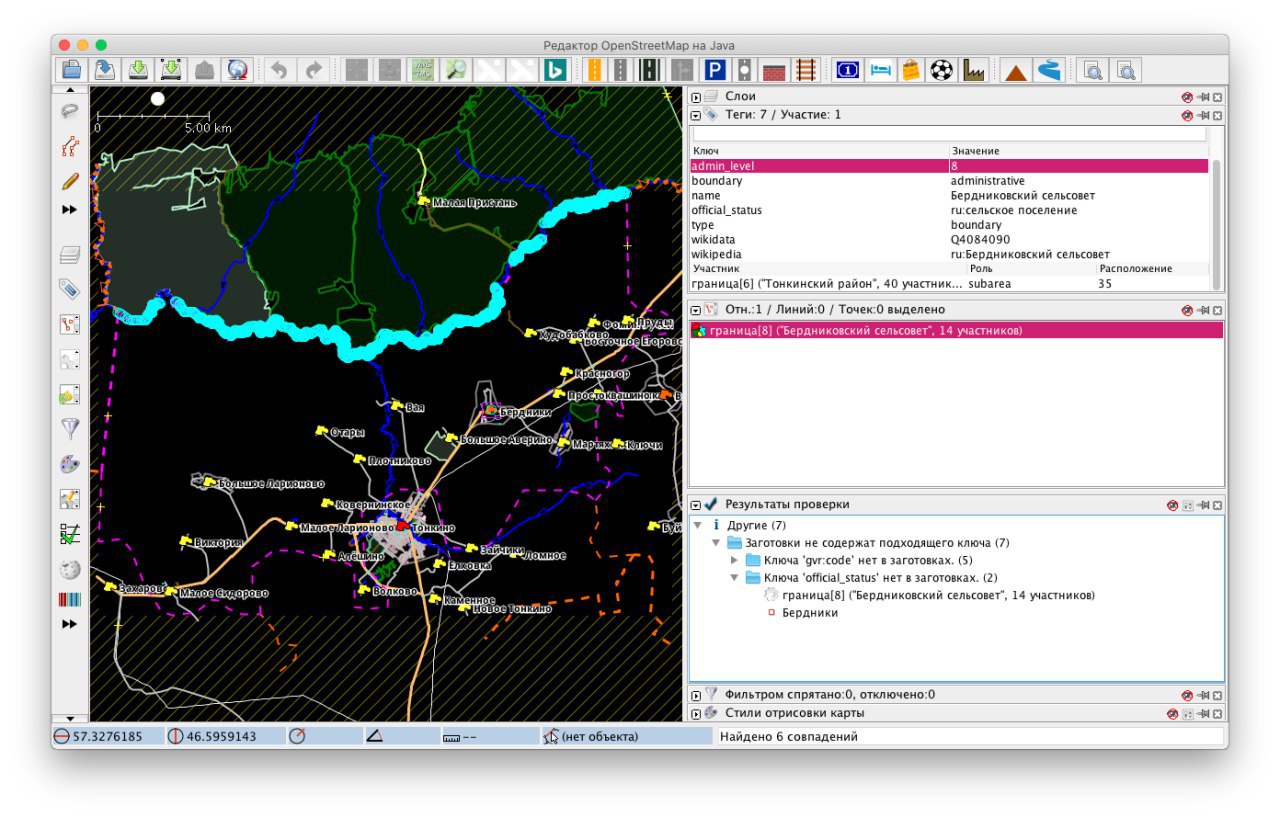Choose the bed accommodation preset icon
The image size is (1280, 817).
pyautogui.click(x=880, y=69)
